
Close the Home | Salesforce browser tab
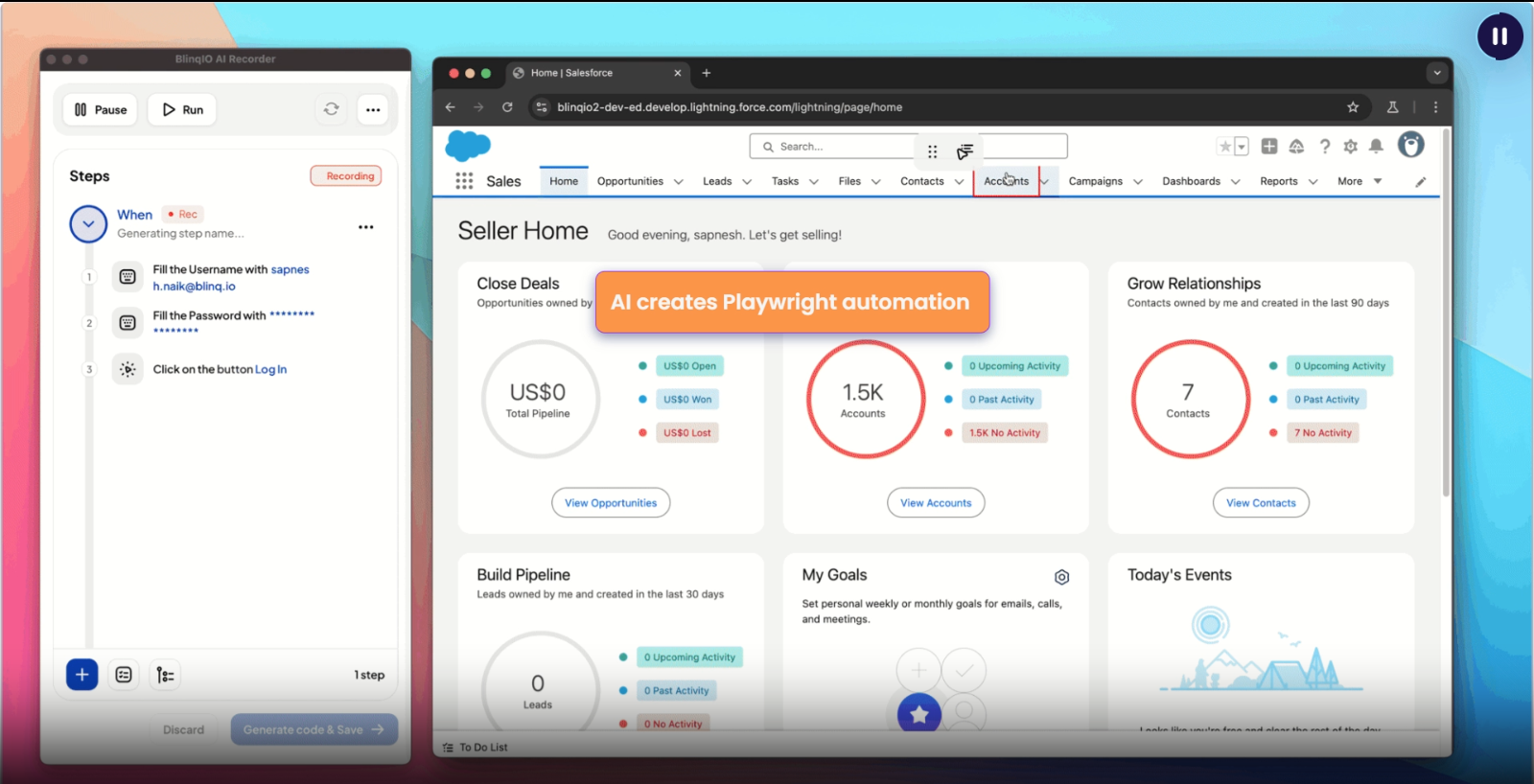(x=678, y=73)
